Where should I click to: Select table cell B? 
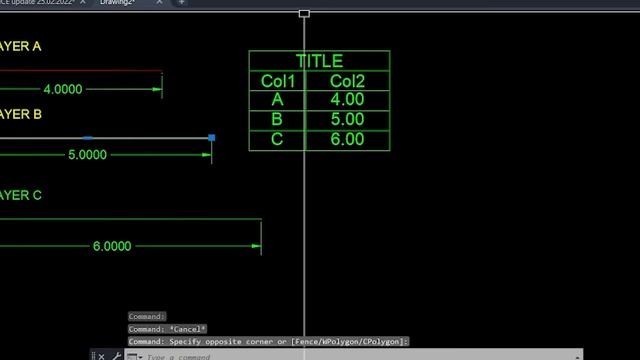click(277, 120)
